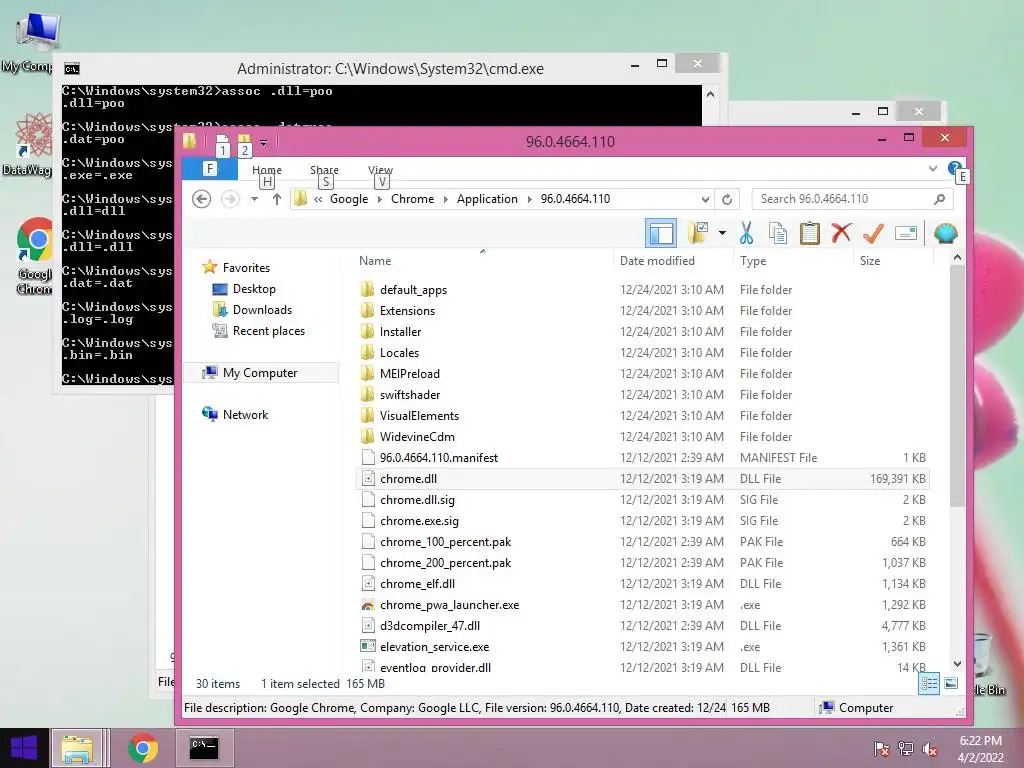Select Downloads under Favorites
Viewport: 1024px width, 768px height.
262,310
